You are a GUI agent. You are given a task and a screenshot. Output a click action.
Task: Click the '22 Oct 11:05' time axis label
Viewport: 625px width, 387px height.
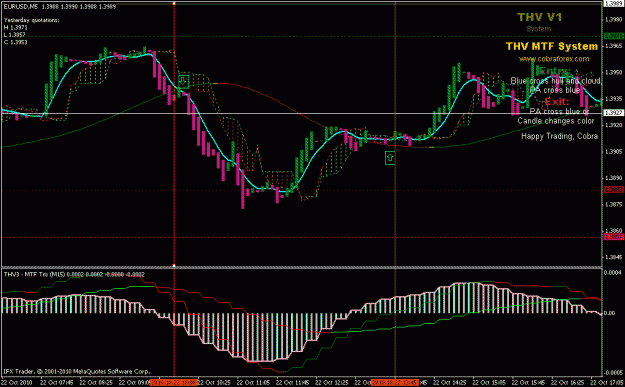coord(253,383)
